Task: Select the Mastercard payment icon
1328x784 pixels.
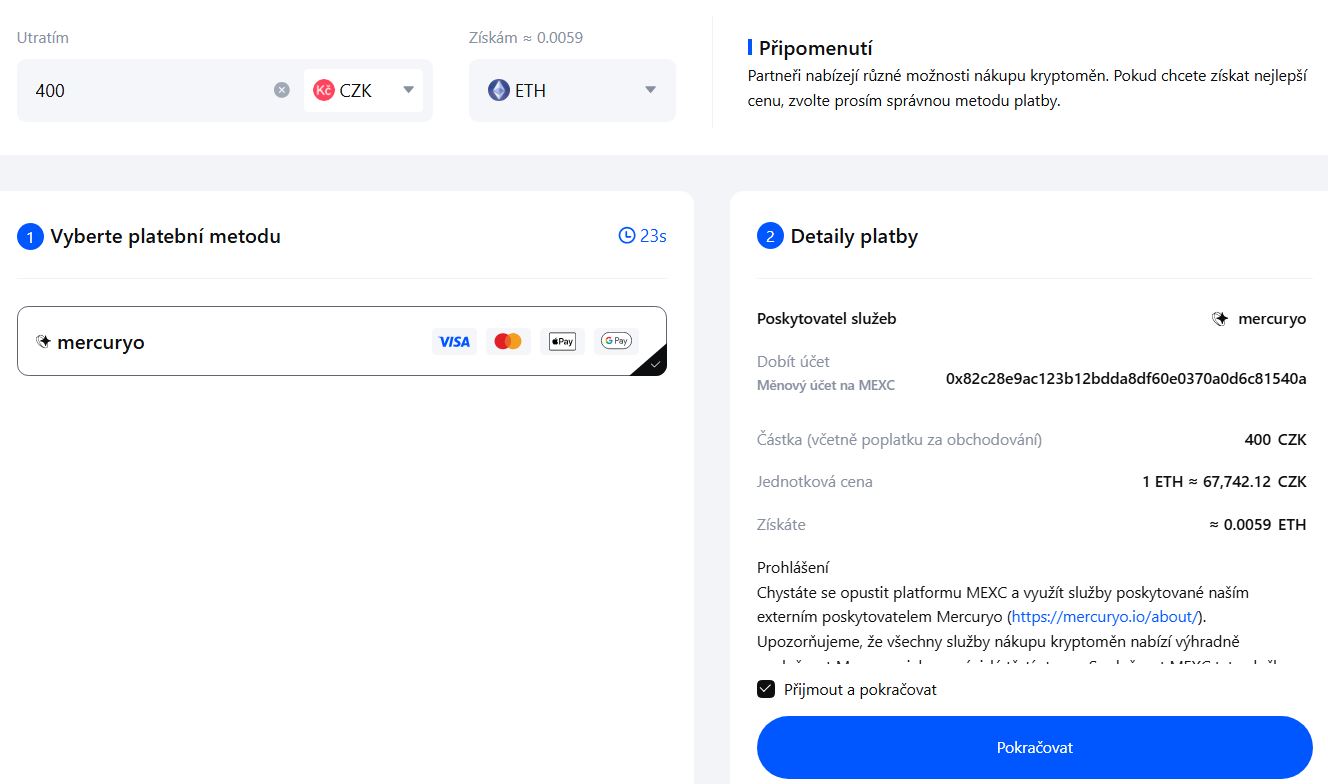Action: [x=508, y=341]
